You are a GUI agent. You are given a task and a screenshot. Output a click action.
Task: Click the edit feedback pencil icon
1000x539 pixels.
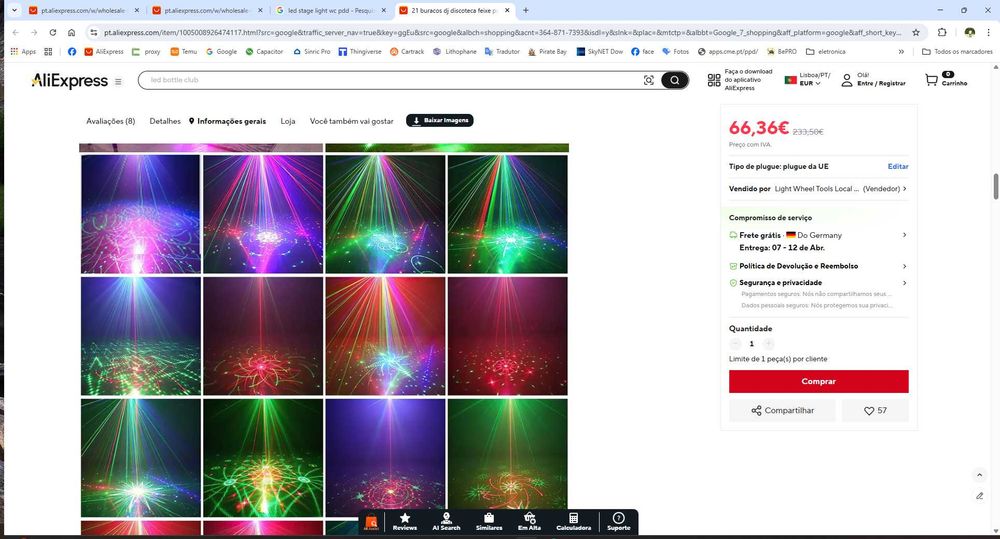point(980,496)
